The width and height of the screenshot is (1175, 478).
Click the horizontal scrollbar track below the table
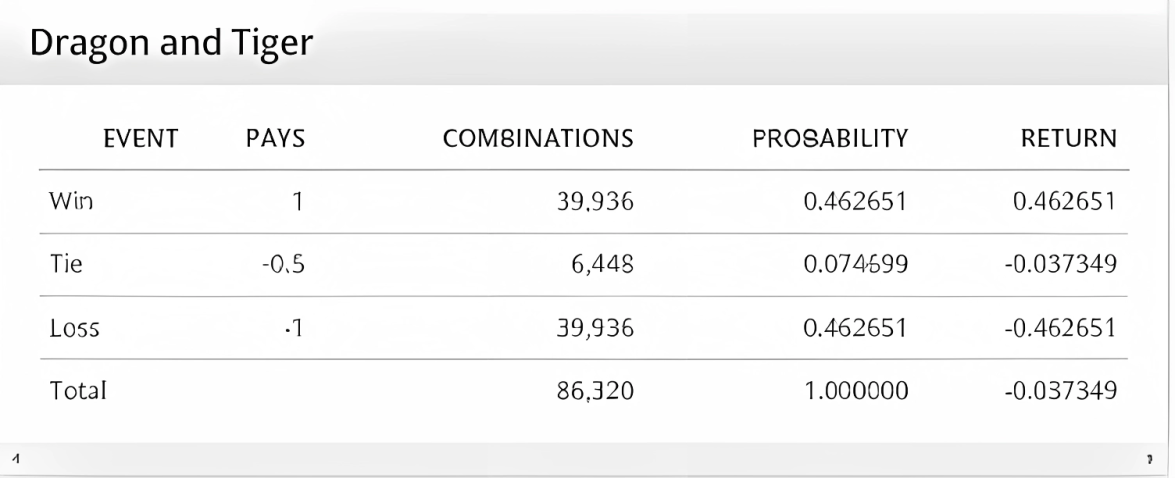587,459
